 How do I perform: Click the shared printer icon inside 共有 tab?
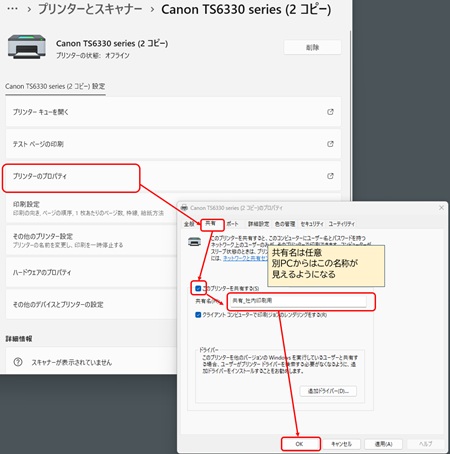(194, 242)
